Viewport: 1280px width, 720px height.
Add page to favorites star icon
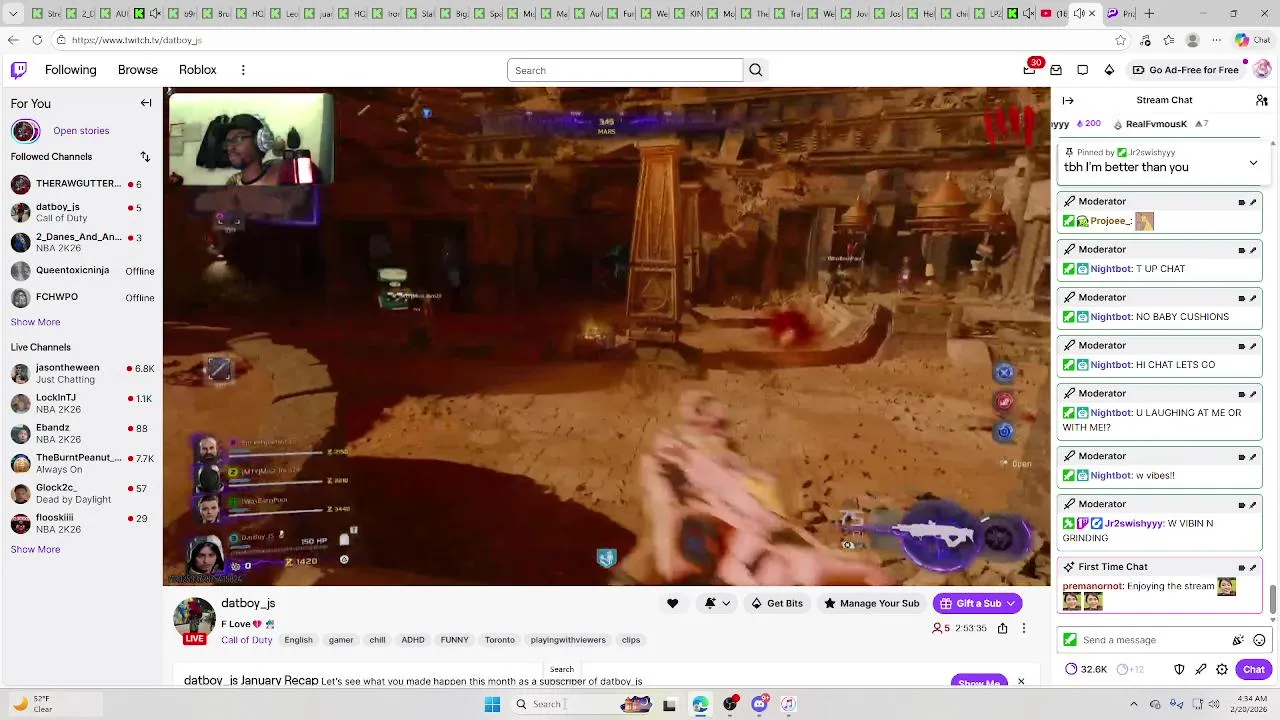(x=1121, y=40)
